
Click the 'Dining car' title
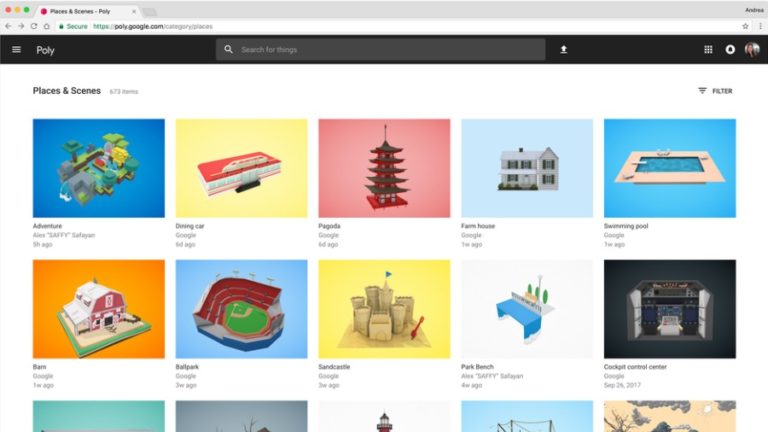click(190, 226)
